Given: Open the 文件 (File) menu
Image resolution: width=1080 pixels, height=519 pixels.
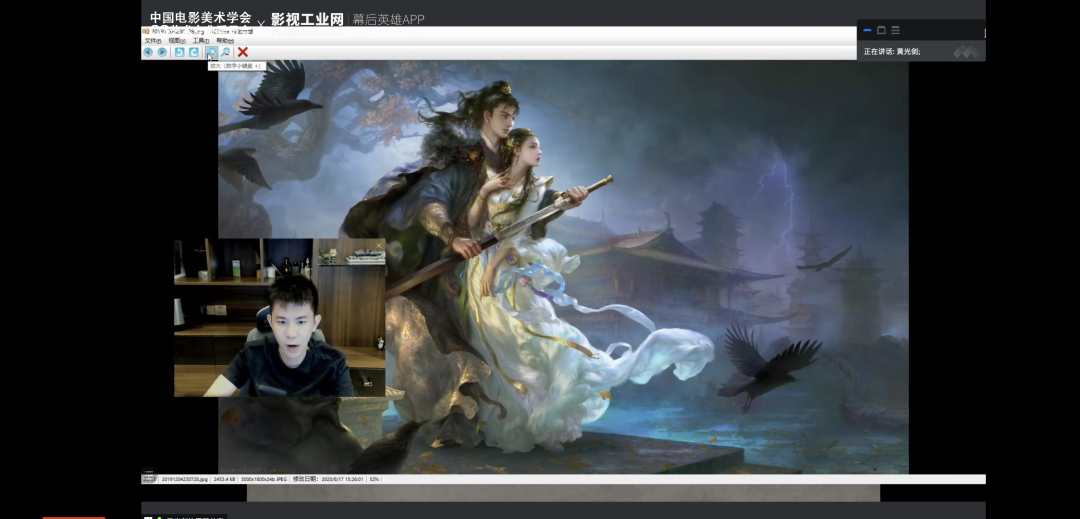Looking at the screenshot, I should (x=152, y=41).
